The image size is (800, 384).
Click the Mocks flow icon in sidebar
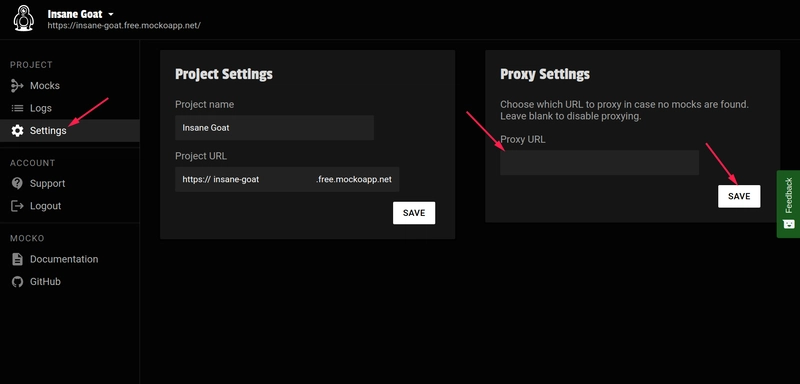(17, 86)
